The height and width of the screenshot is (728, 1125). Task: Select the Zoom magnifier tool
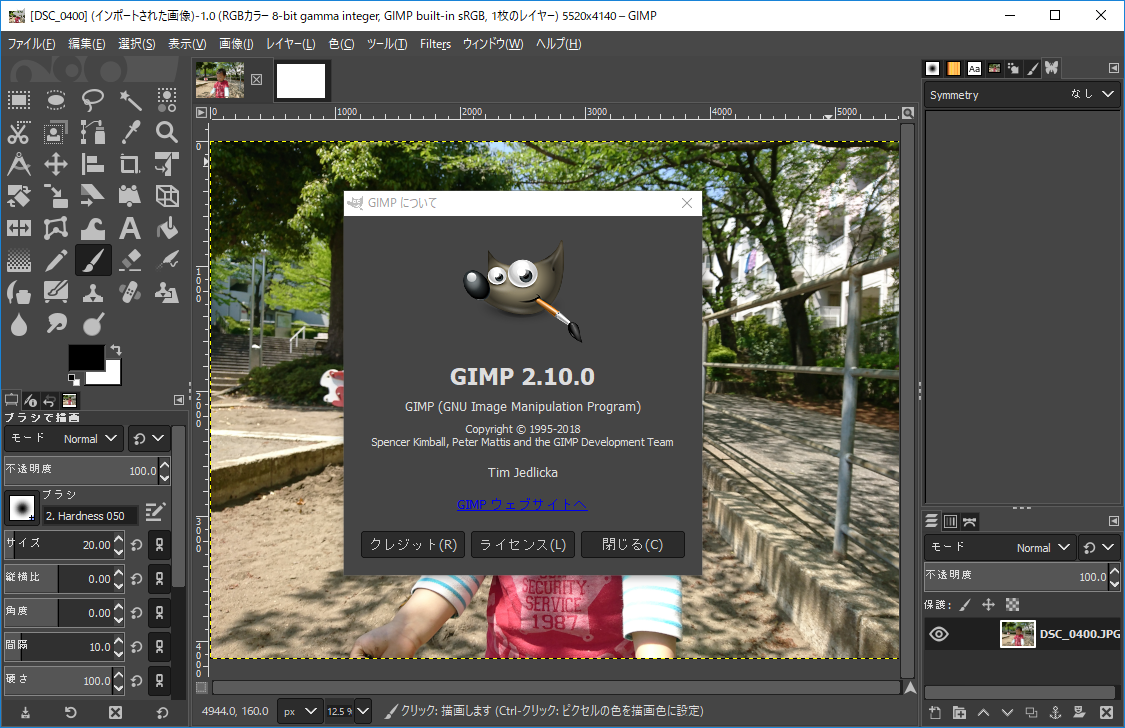(x=166, y=132)
